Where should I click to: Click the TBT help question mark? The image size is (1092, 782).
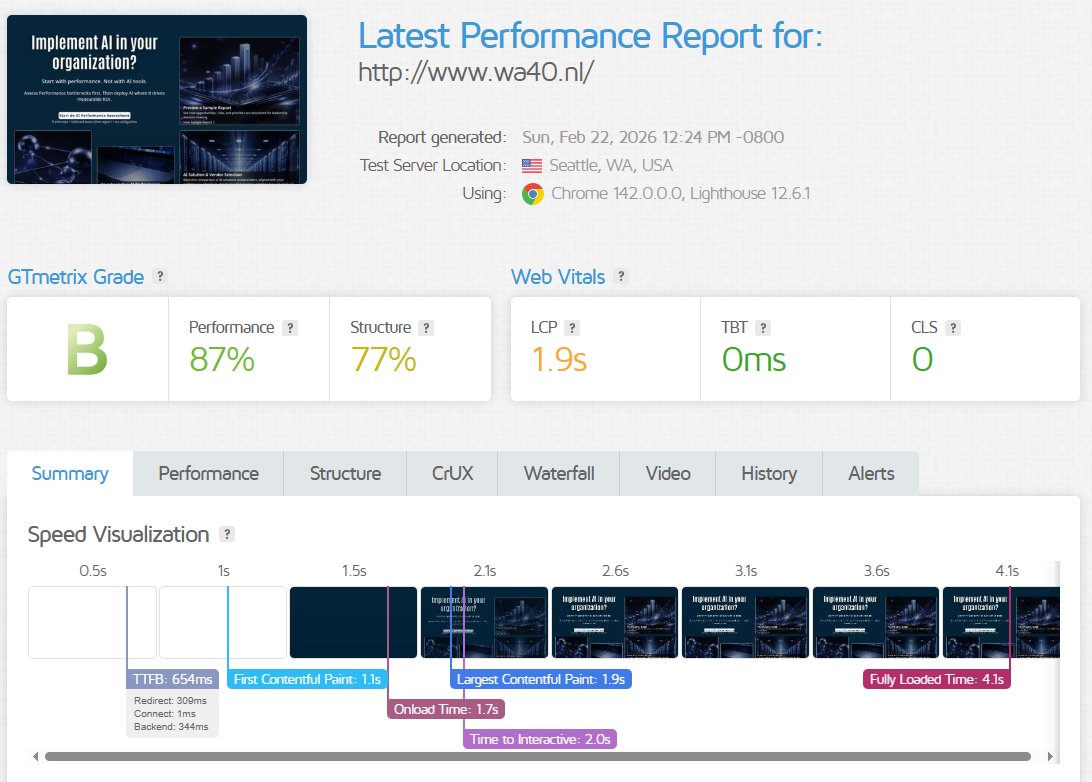[x=763, y=328]
